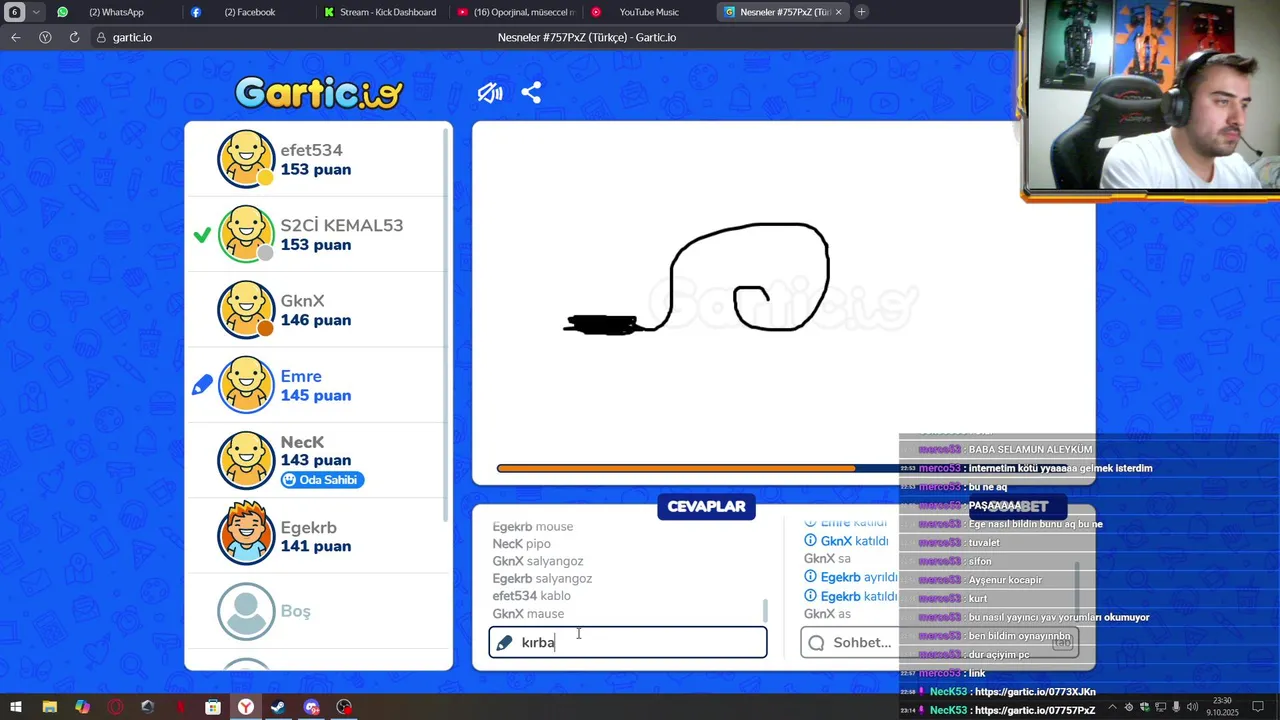The image size is (1280, 720).
Task: Click player name S2Cİ KEMAL53
Action: [x=342, y=225]
